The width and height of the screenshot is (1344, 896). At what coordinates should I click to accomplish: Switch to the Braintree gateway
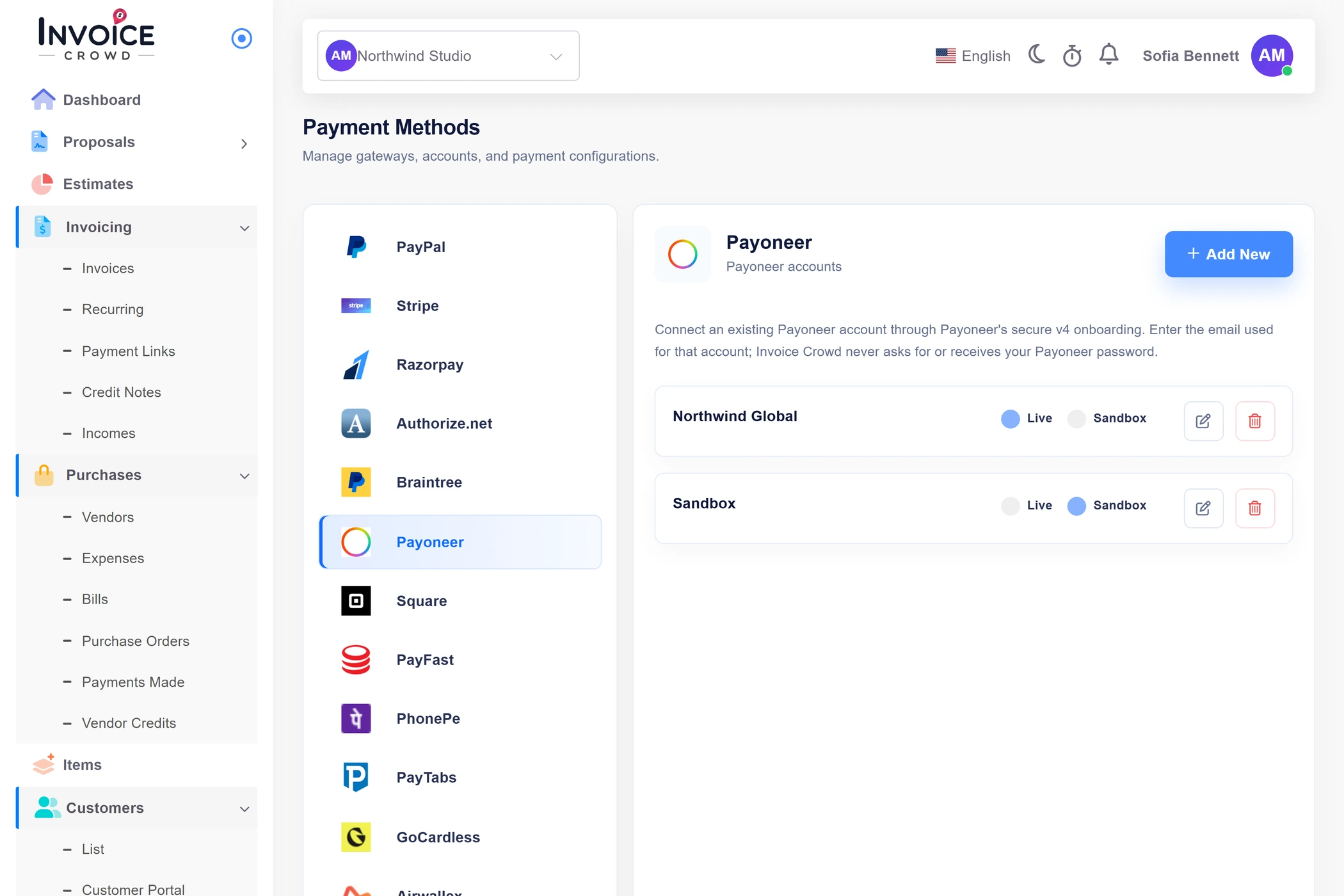[460, 482]
